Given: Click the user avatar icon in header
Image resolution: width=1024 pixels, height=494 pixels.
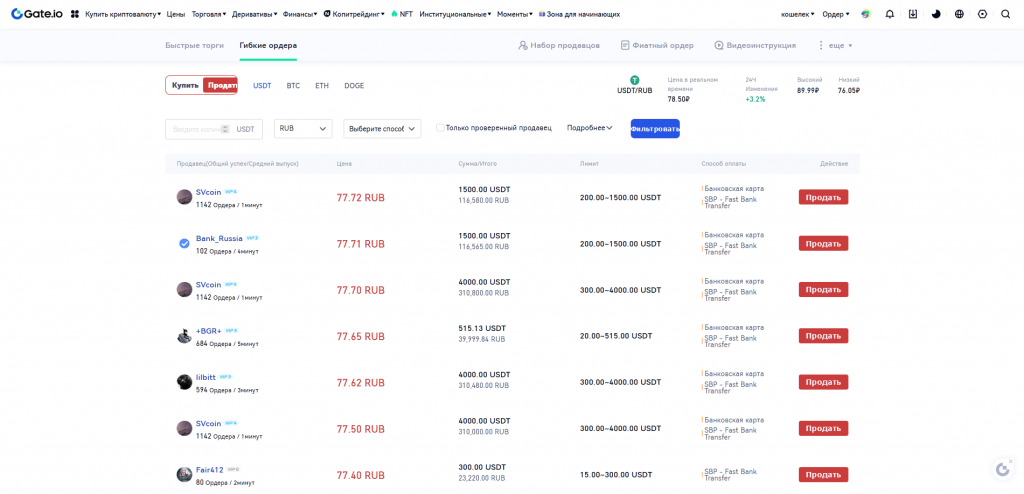Looking at the screenshot, I should tap(865, 14).
